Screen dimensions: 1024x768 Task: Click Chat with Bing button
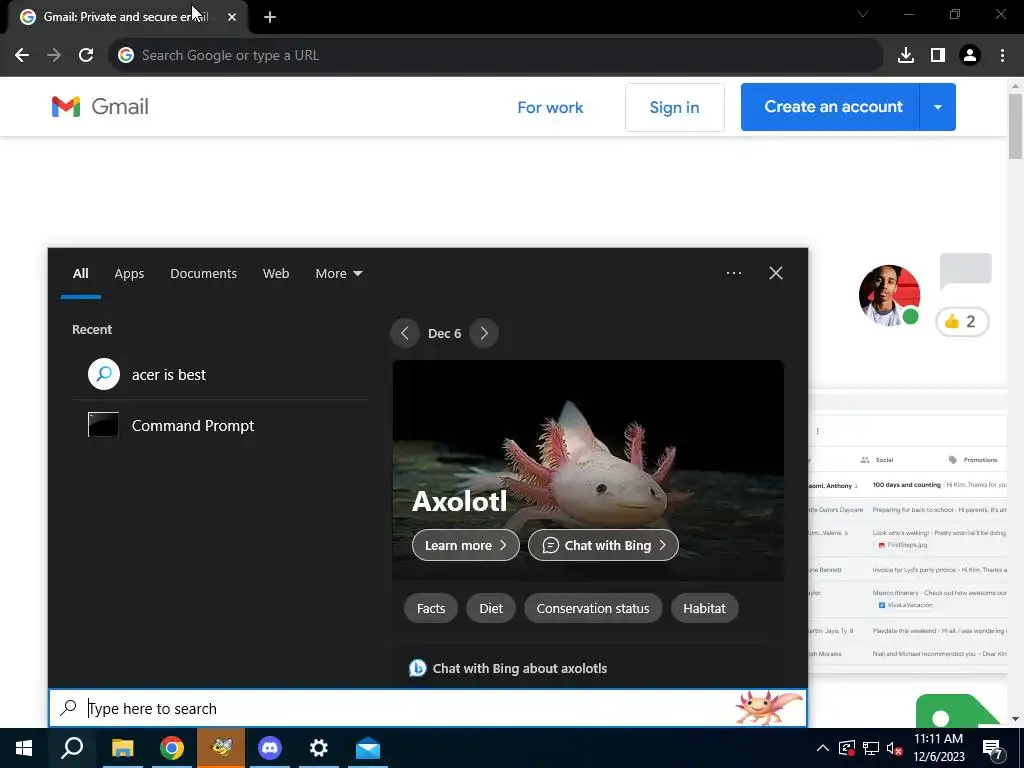coord(603,545)
